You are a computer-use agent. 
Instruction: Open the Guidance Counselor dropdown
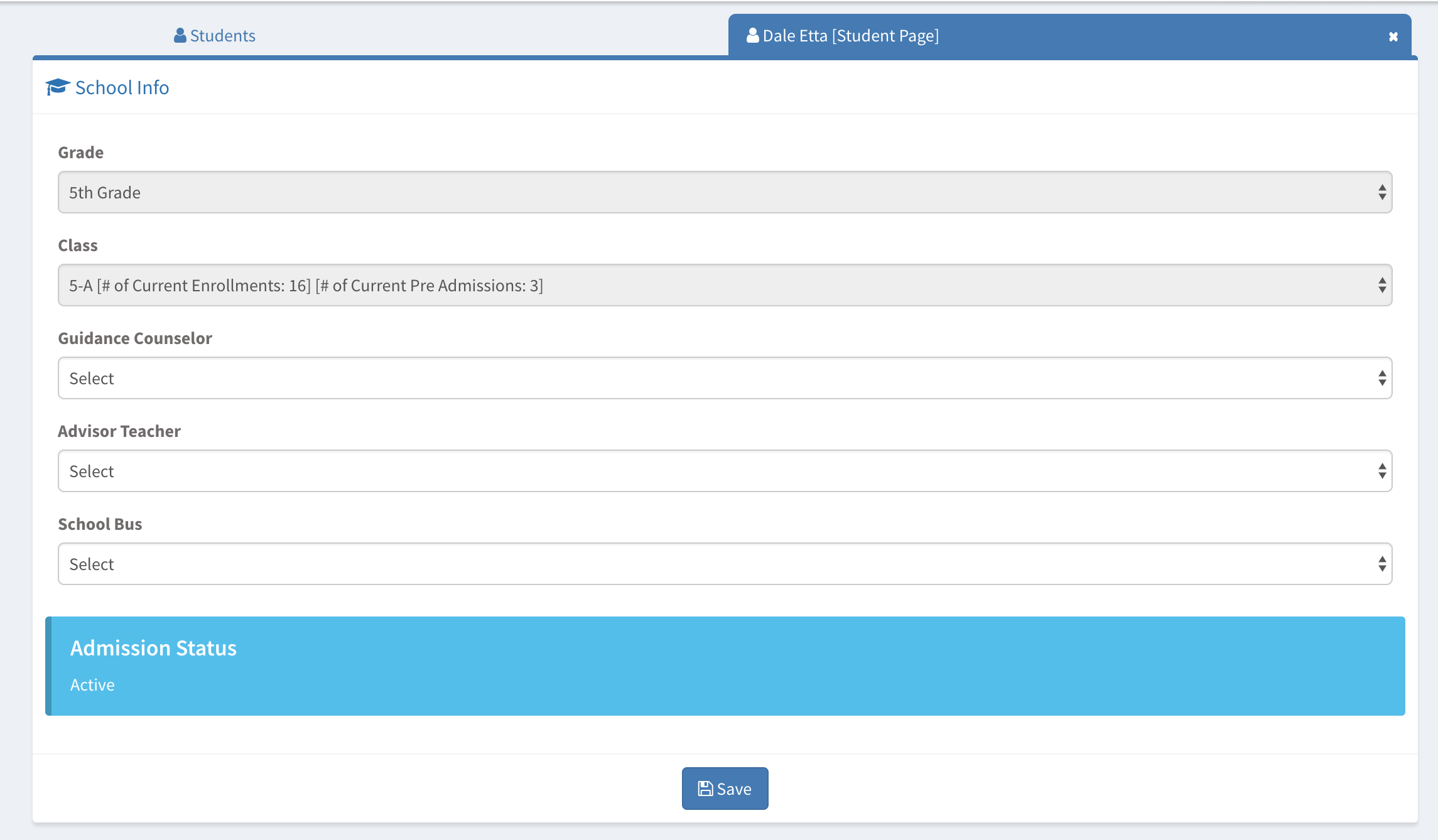pos(725,378)
